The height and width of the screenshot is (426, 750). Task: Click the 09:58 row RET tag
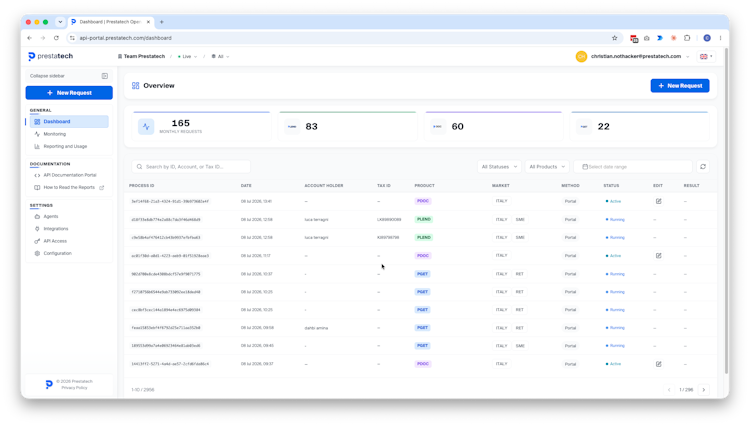tap(519, 328)
